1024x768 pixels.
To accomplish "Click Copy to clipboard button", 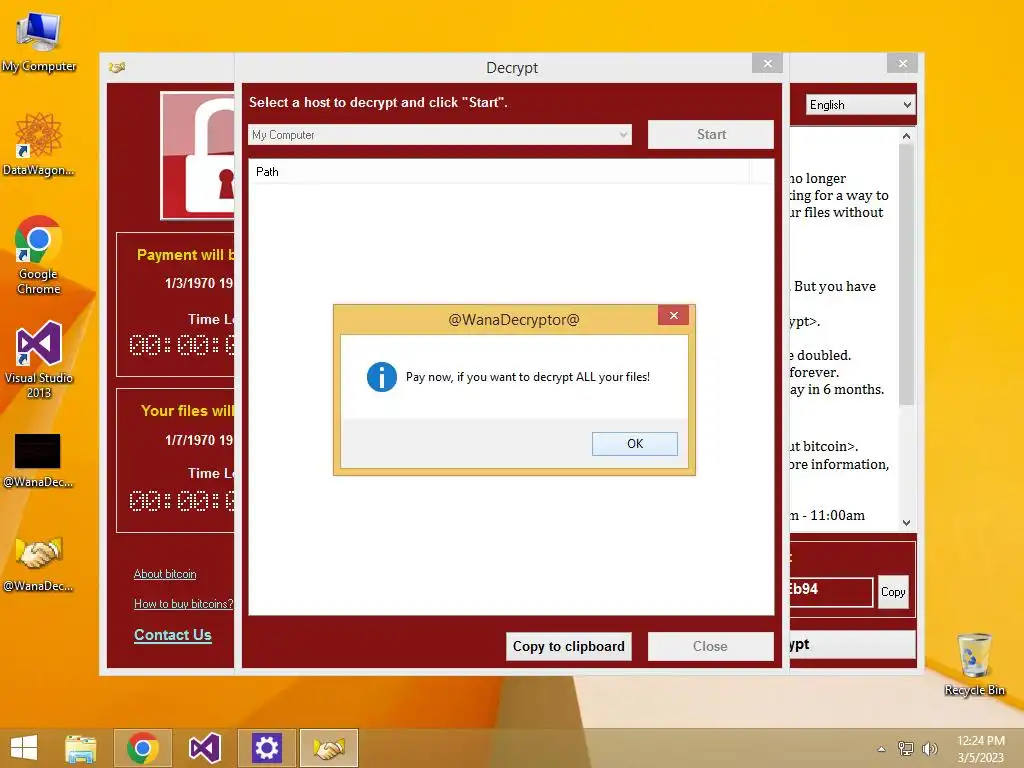I will 568,647.
